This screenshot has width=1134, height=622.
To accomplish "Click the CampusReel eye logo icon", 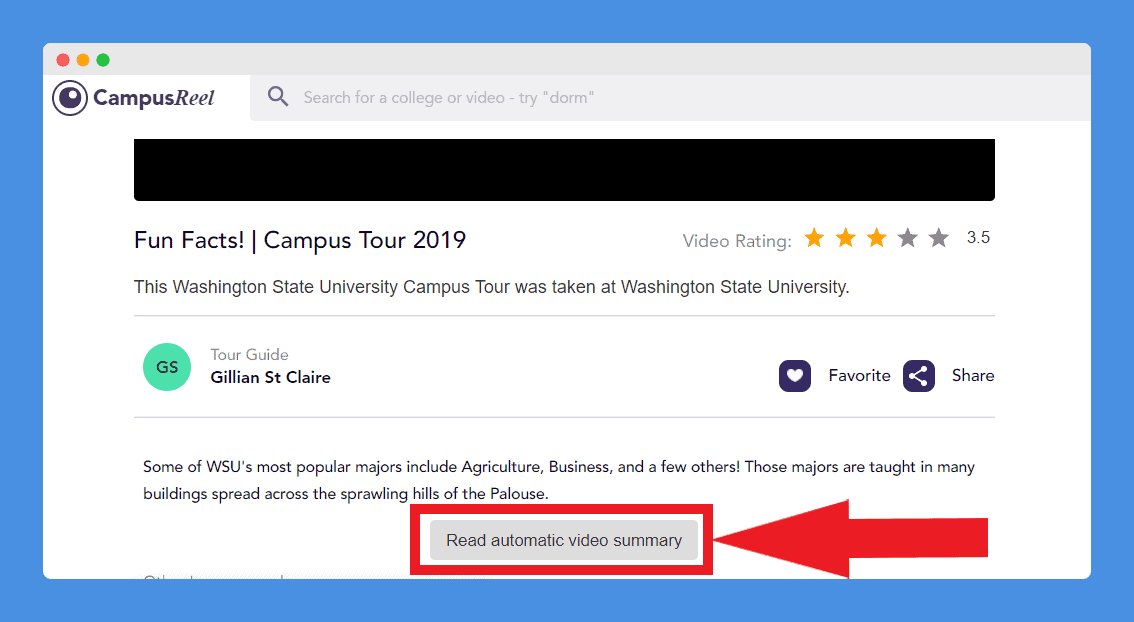I will (x=70, y=98).
